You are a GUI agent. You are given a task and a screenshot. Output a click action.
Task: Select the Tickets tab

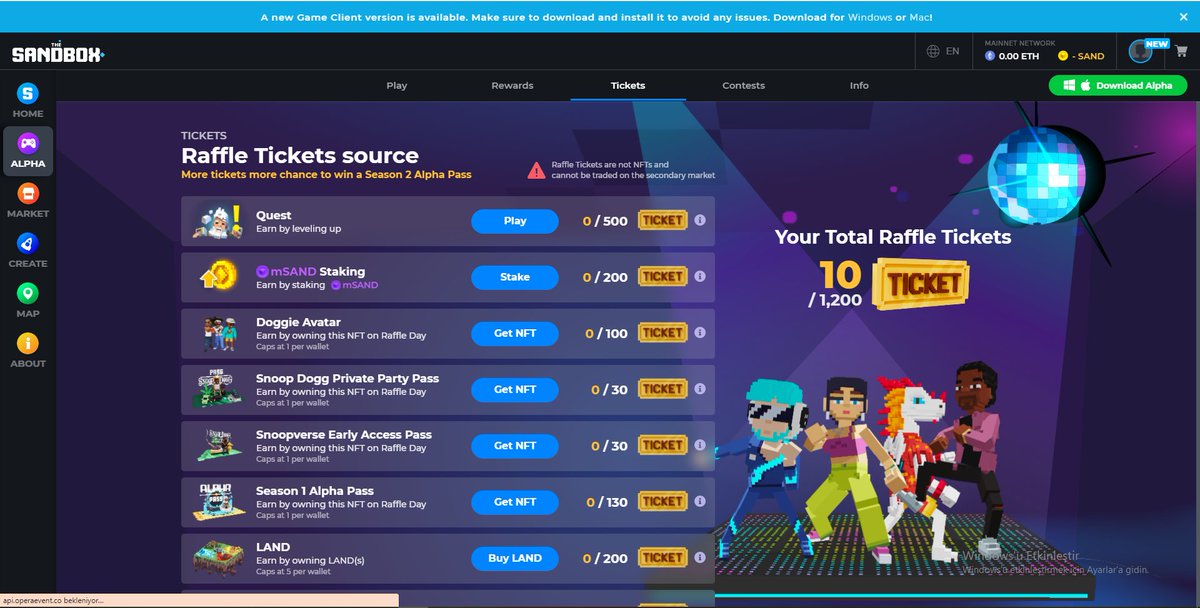[628, 85]
